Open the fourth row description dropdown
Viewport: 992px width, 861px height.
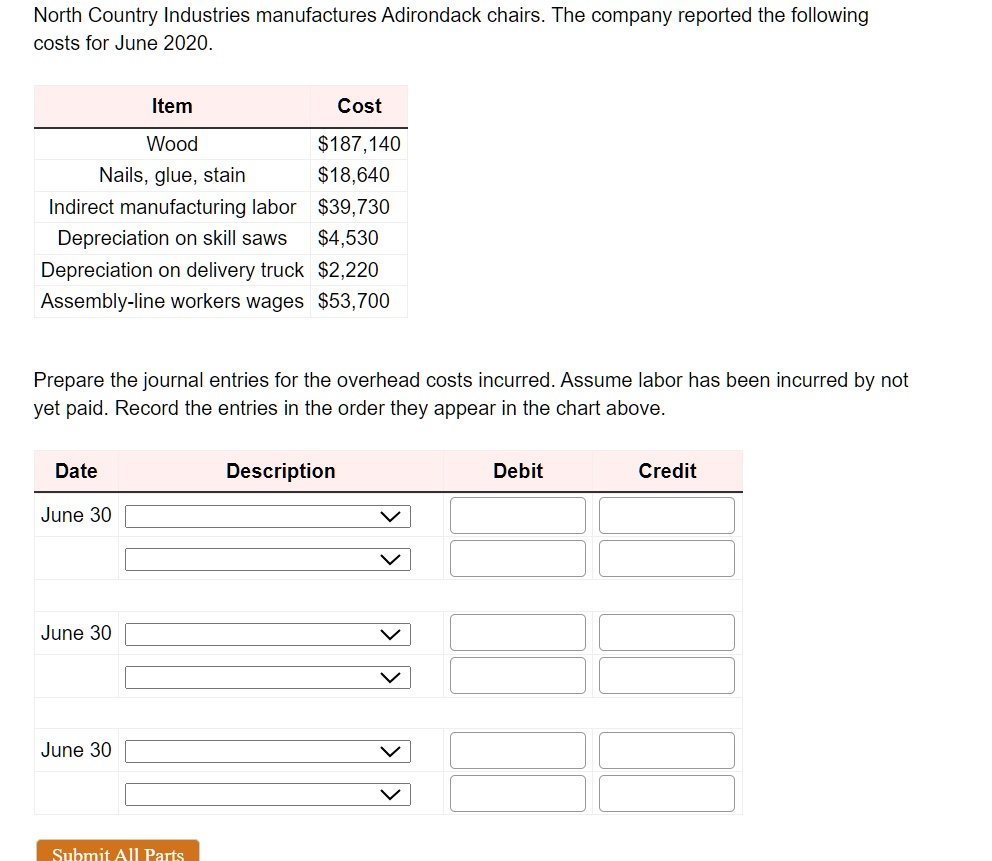coord(268,678)
